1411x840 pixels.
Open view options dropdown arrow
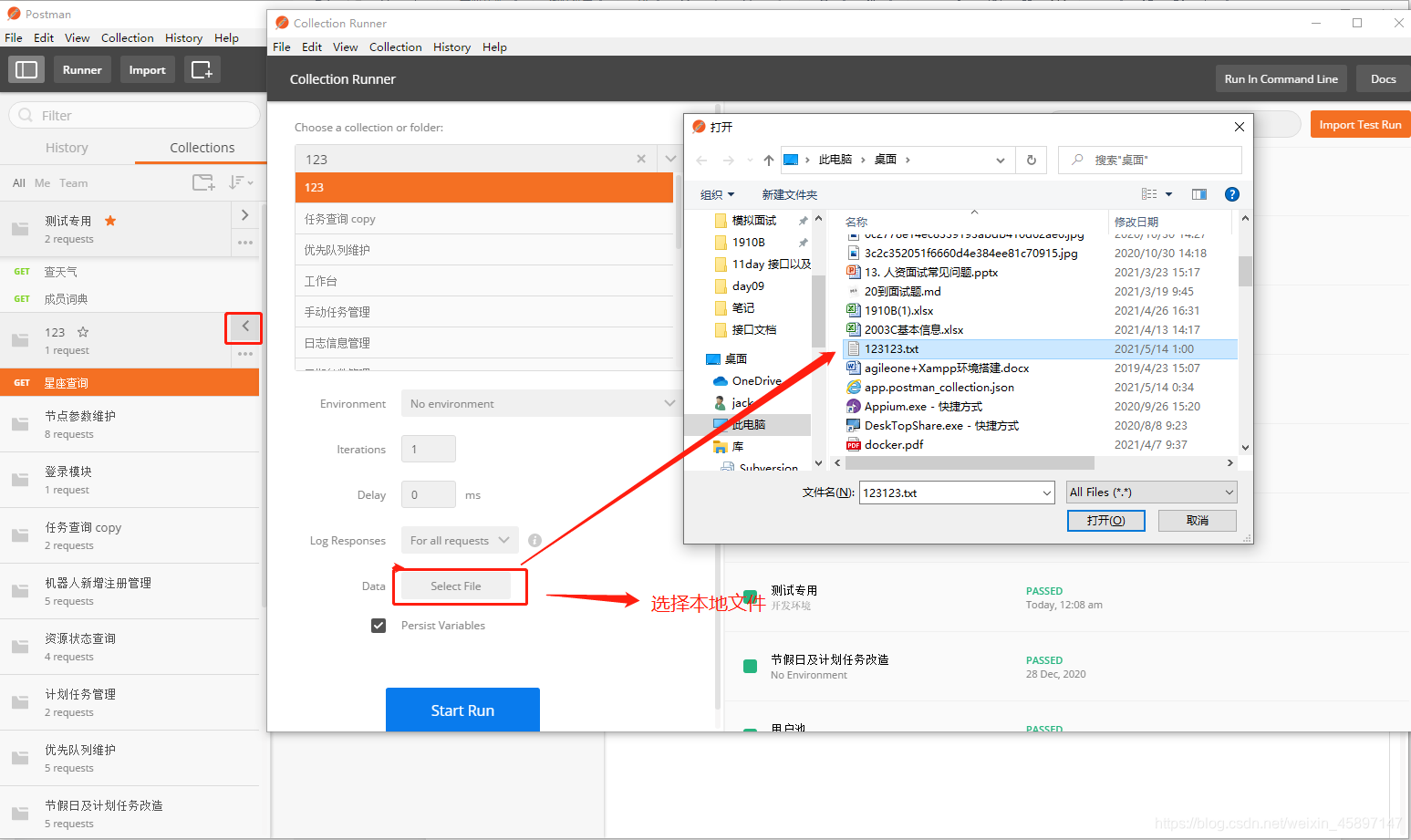tap(1169, 194)
